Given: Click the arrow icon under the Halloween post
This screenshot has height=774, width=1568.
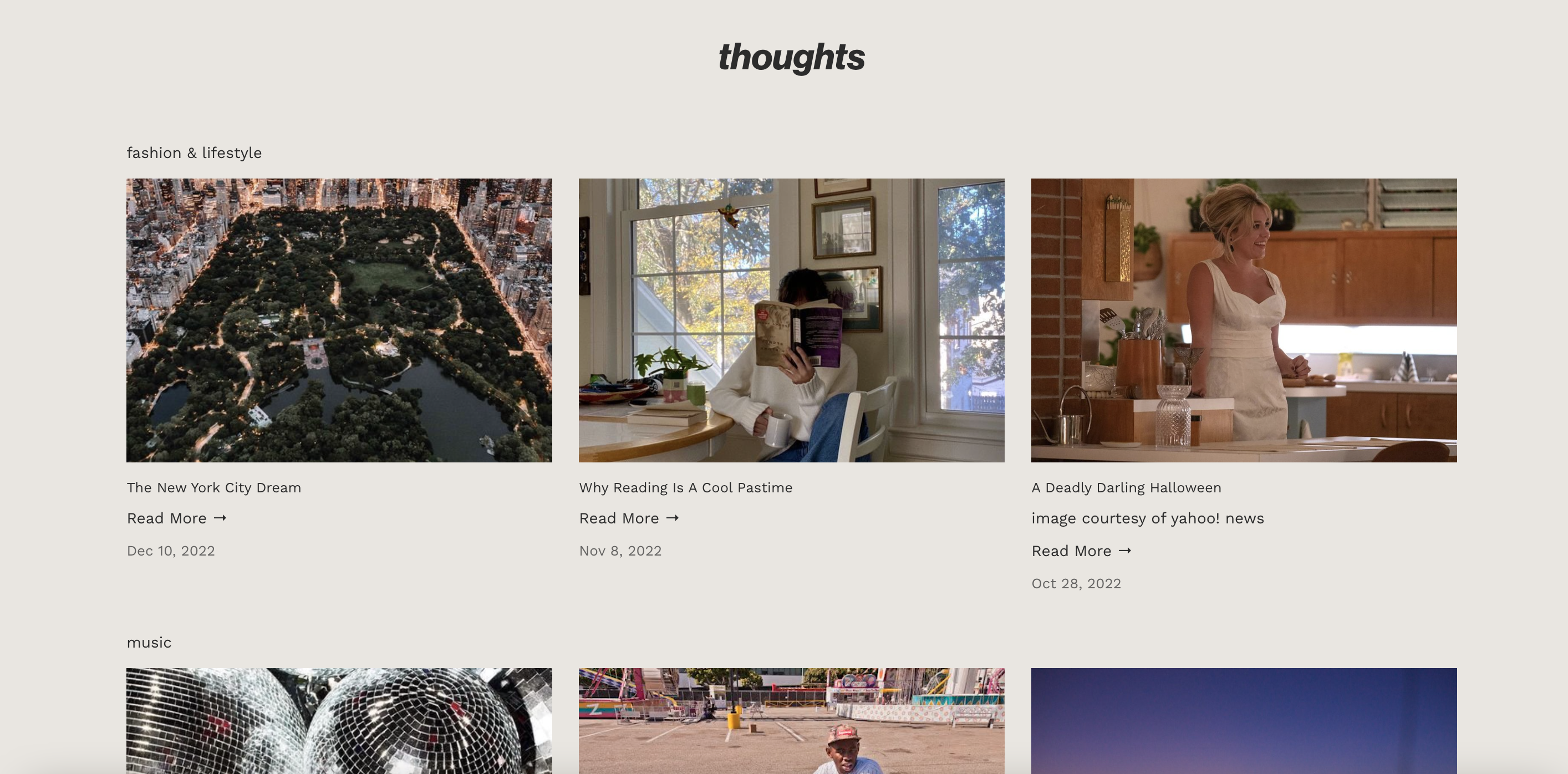Looking at the screenshot, I should tap(1124, 551).
